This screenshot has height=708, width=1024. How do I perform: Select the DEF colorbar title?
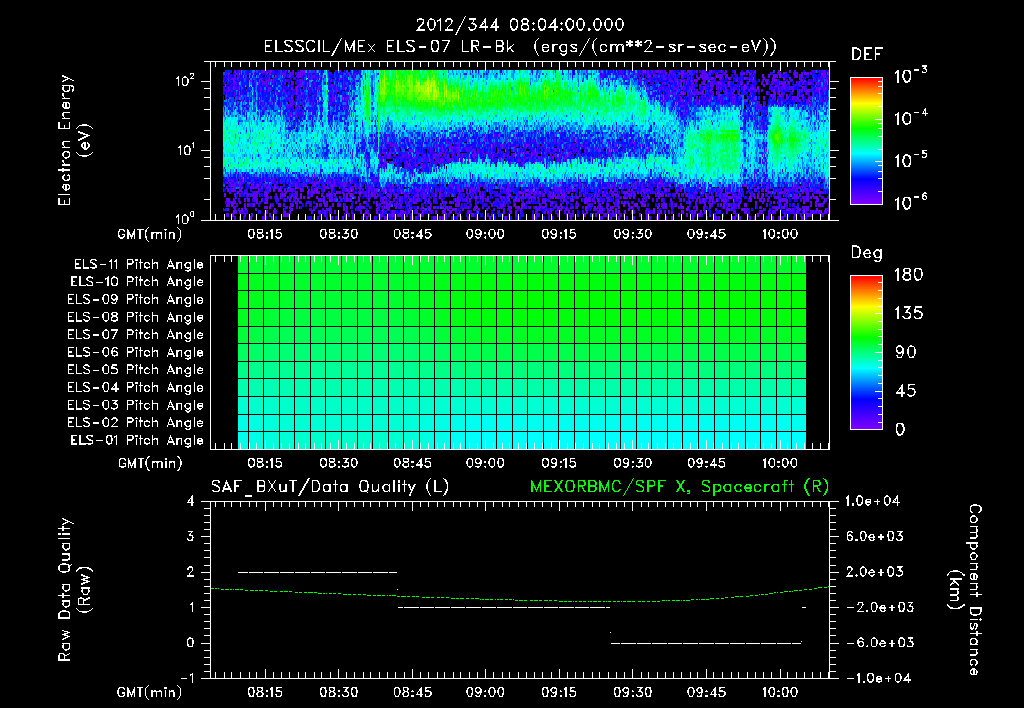pyautogui.click(x=866, y=54)
